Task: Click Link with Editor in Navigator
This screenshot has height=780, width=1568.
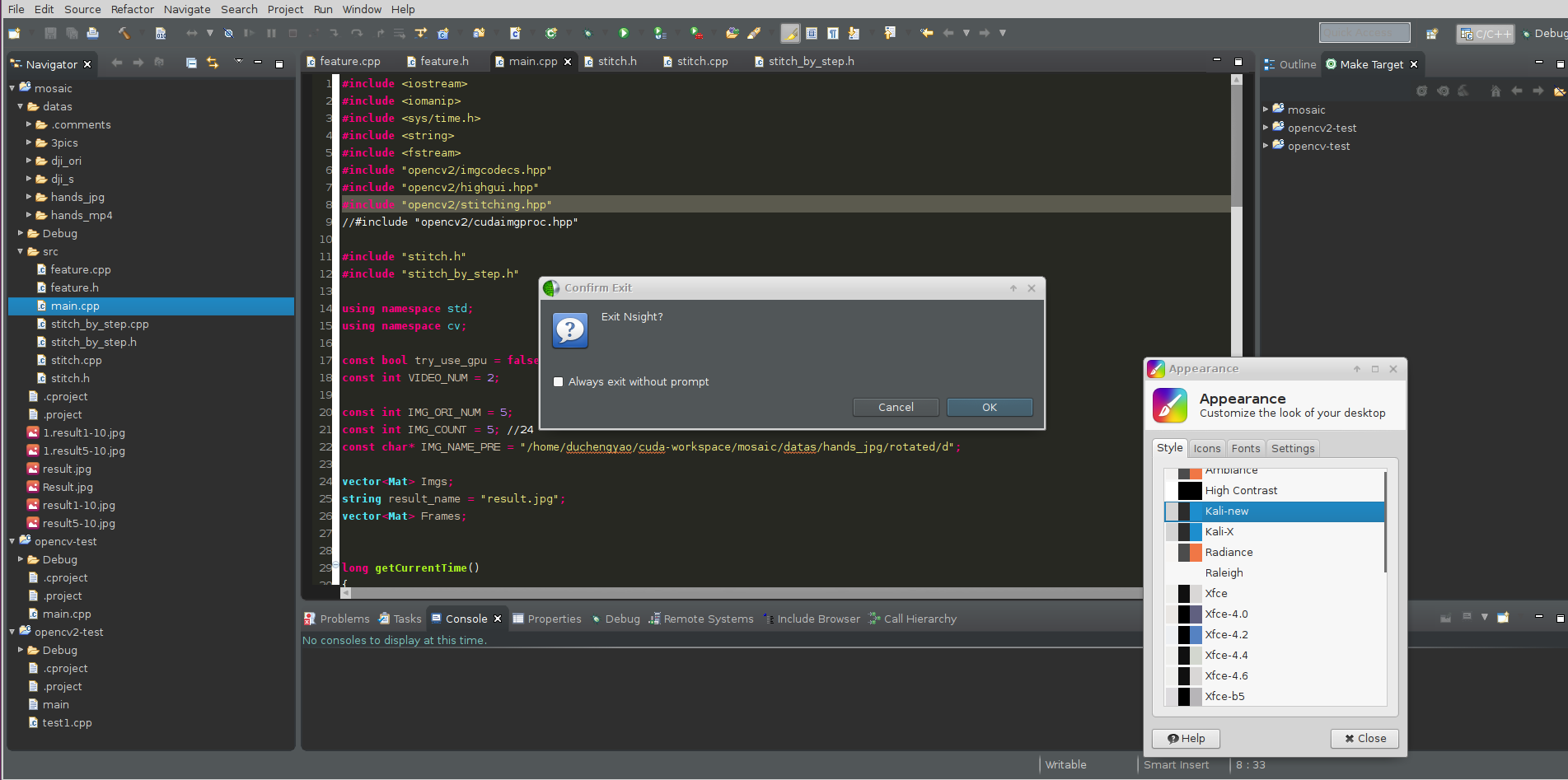Action: point(213,63)
